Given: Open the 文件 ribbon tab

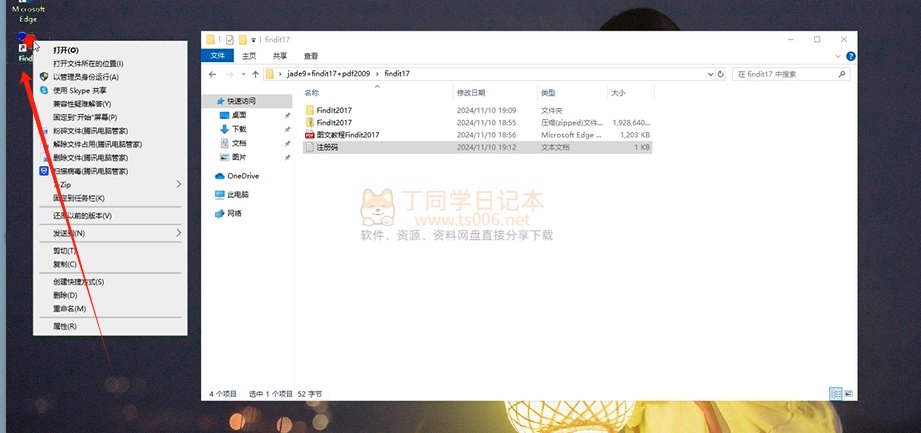Looking at the screenshot, I should [217, 56].
